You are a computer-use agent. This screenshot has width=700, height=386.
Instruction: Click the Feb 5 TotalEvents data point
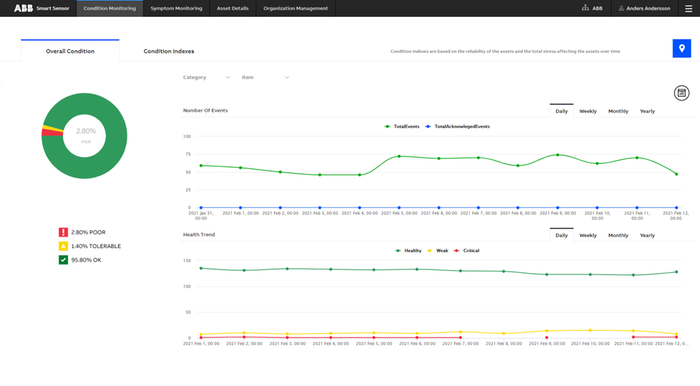coord(399,156)
